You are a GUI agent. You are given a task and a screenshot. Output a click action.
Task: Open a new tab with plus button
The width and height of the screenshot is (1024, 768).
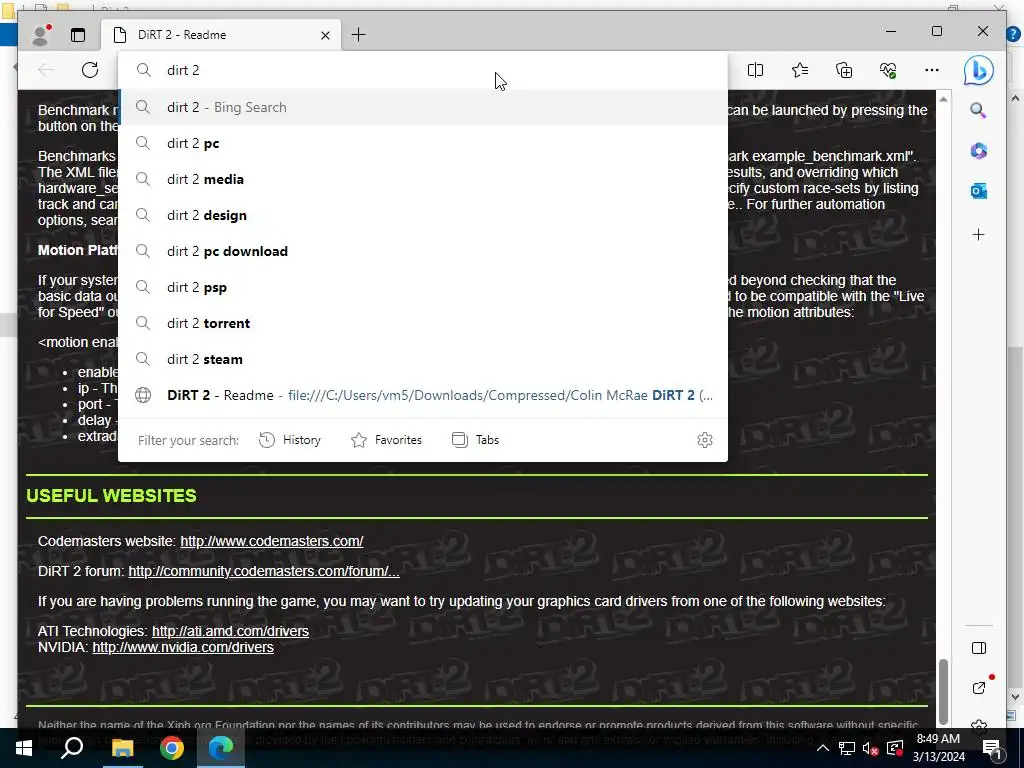[359, 35]
